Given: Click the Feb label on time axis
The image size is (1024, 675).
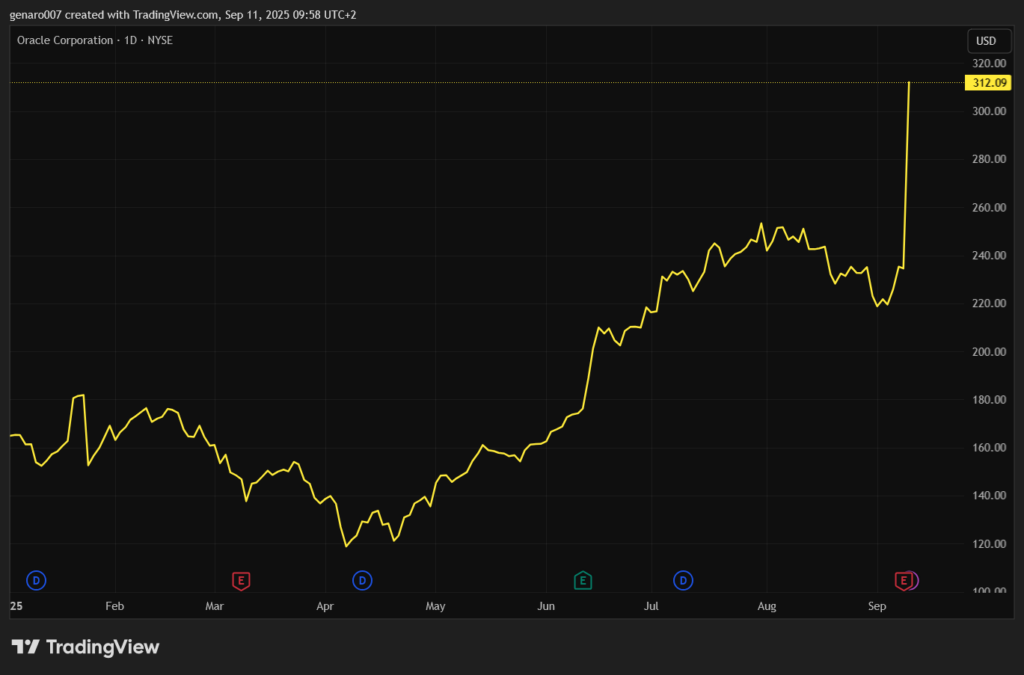Looking at the screenshot, I should pyautogui.click(x=114, y=606).
